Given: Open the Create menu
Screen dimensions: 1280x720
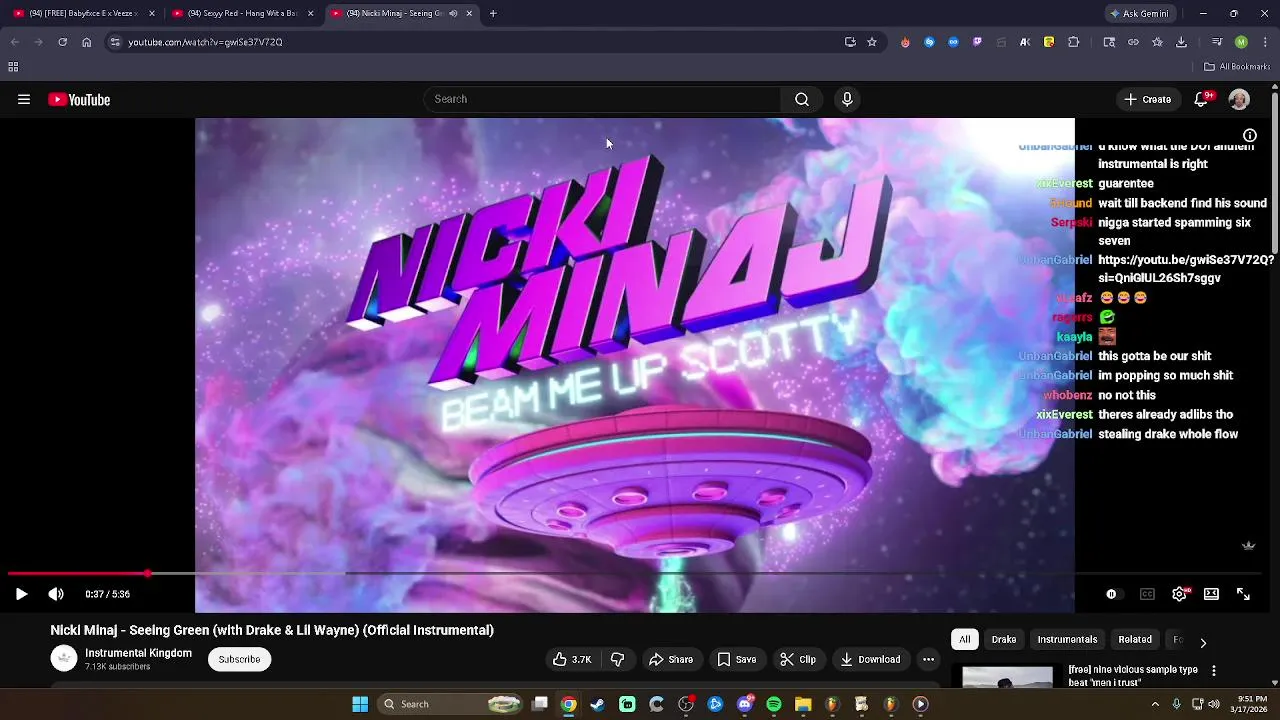Looking at the screenshot, I should 1147,99.
